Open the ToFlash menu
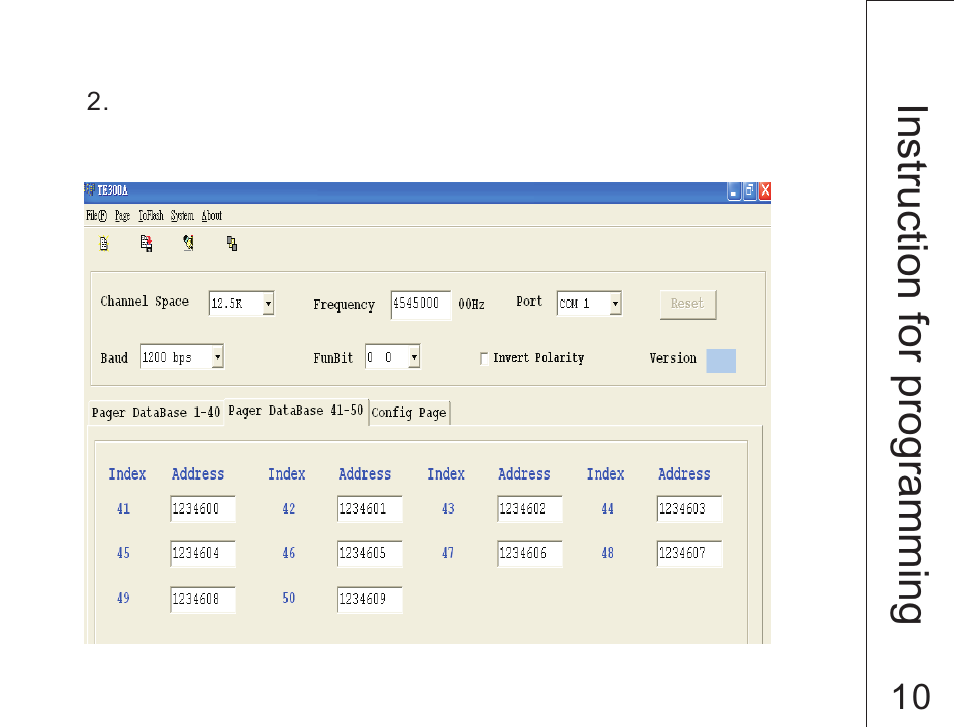 click(x=151, y=216)
